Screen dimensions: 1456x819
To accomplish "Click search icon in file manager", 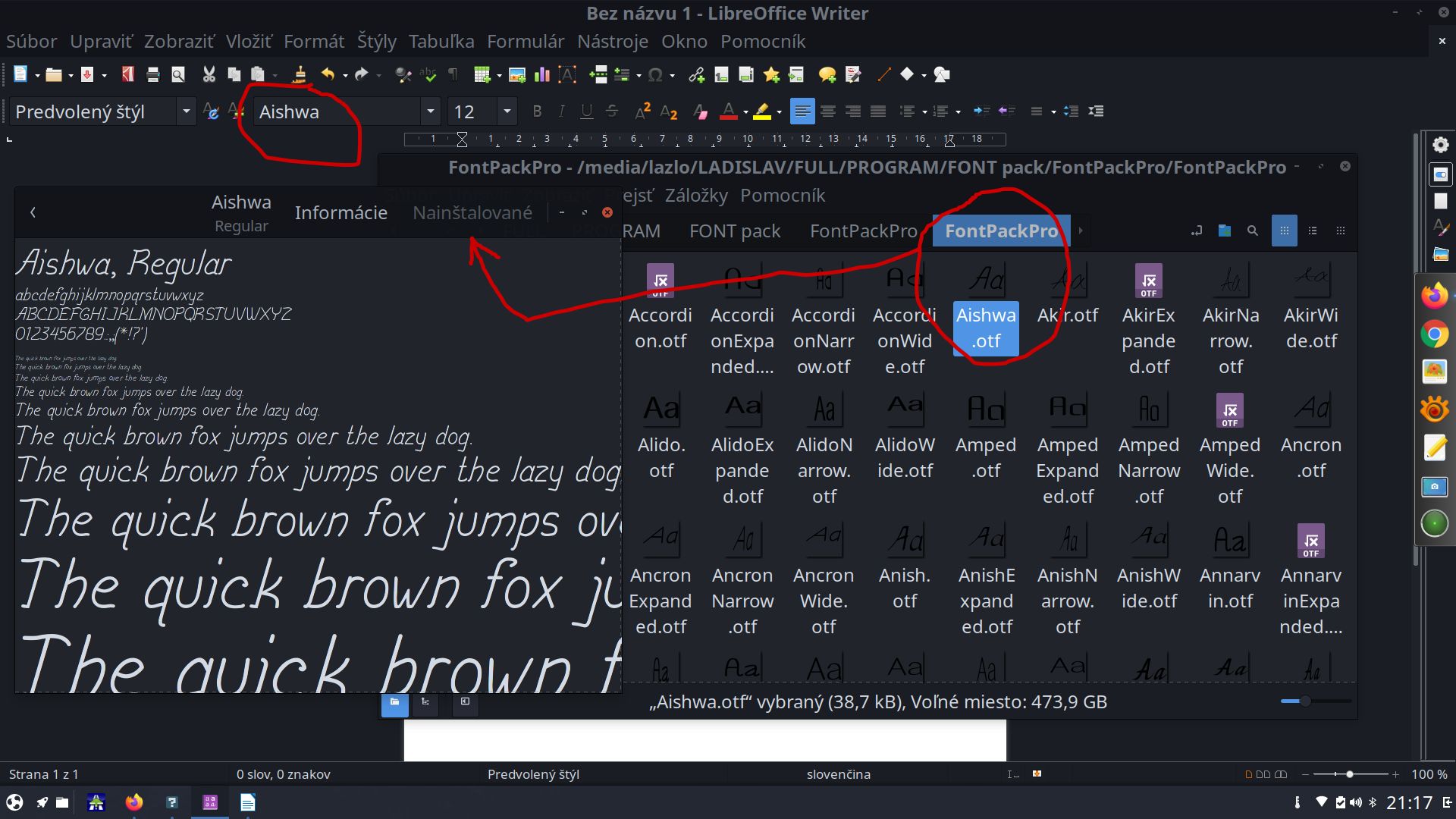I will tap(1253, 231).
